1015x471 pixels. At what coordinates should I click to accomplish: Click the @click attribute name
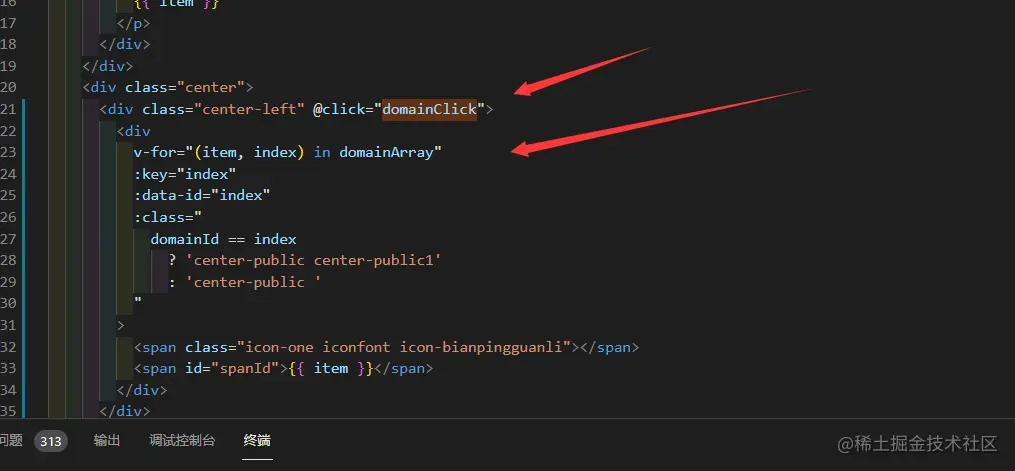click(339, 109)
